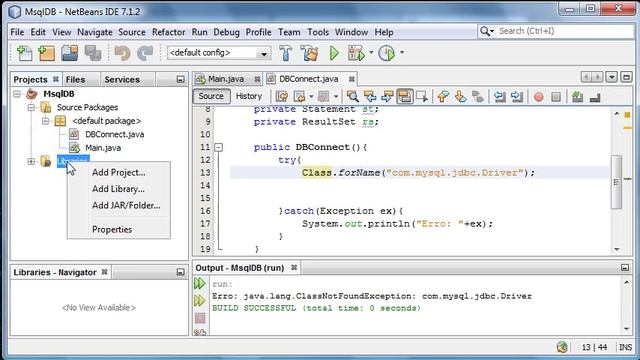
Task: Choose Add Project... from context menu
Action: pos(119,172)
